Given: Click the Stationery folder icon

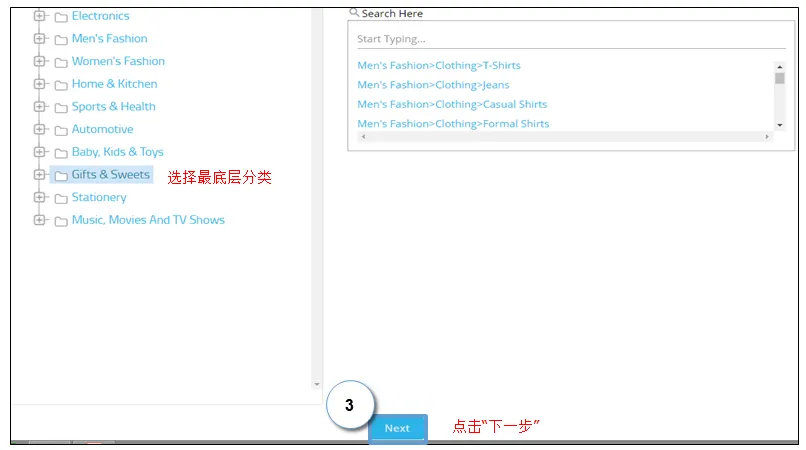Looking at the screenshot, I should [61, 199].
